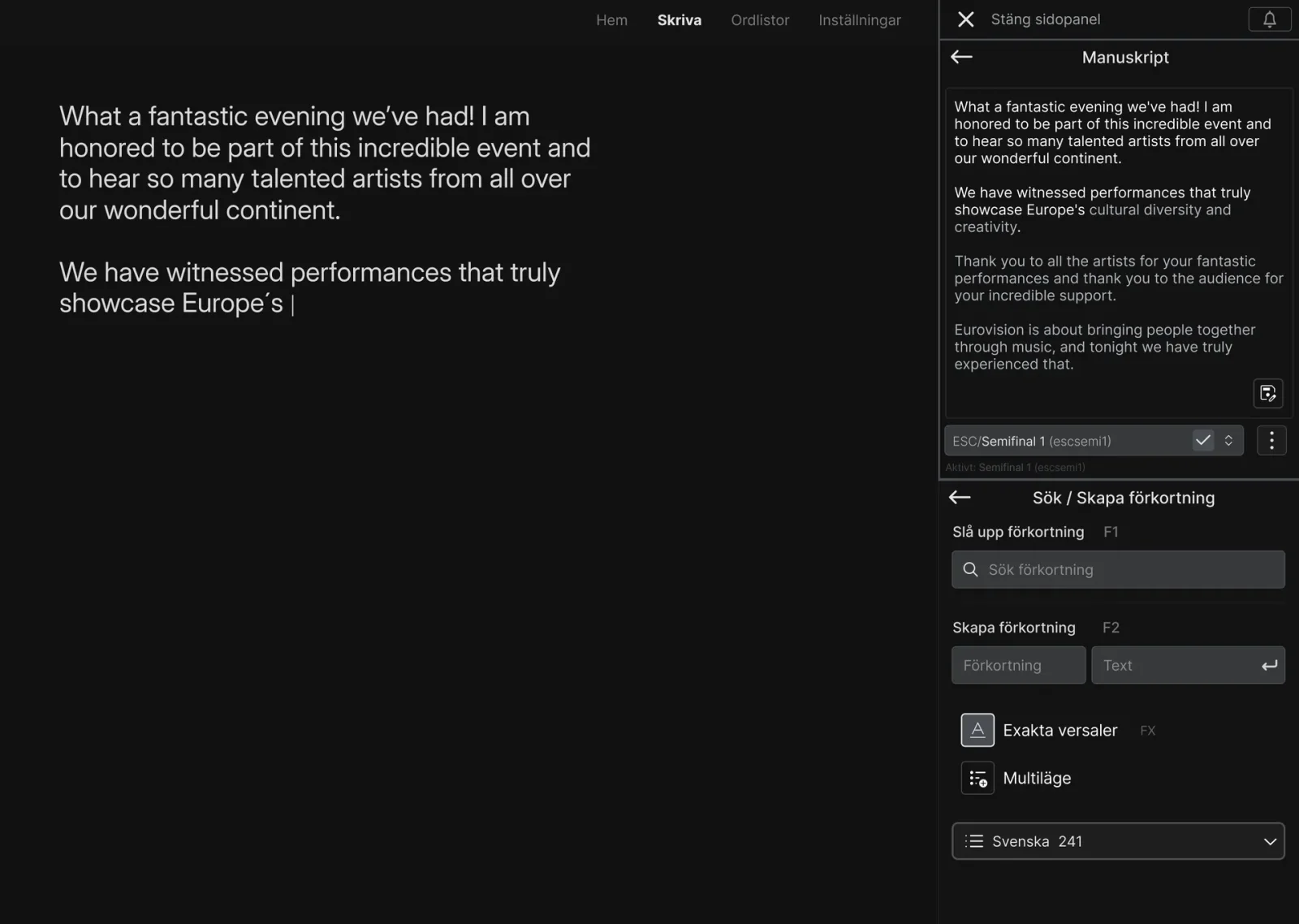Click the edit manuscript icon
The image size is (1299, 924).
[1267, 394]
